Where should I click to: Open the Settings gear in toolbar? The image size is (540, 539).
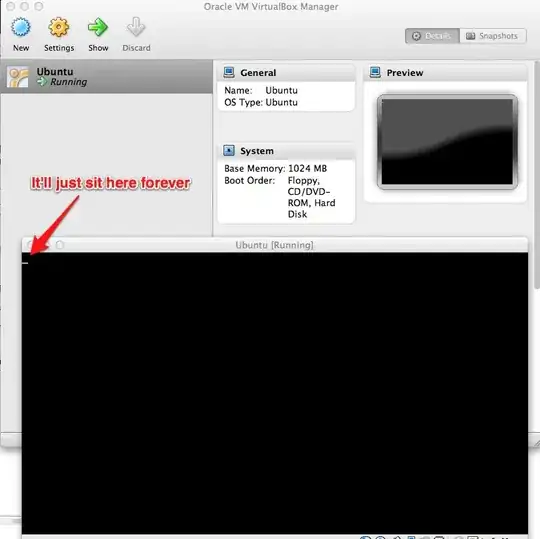click(59, 34)
